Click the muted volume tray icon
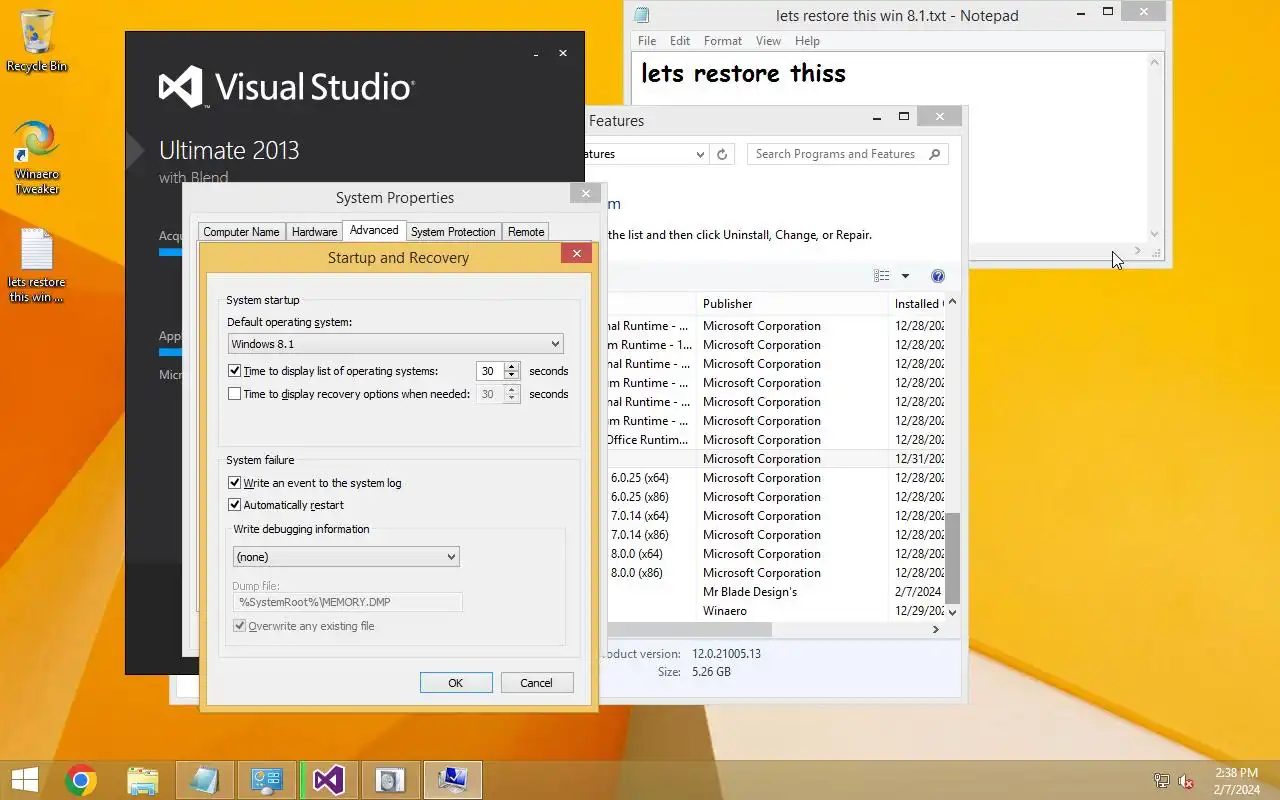The image size is (1280, 800). [1186, 781]
